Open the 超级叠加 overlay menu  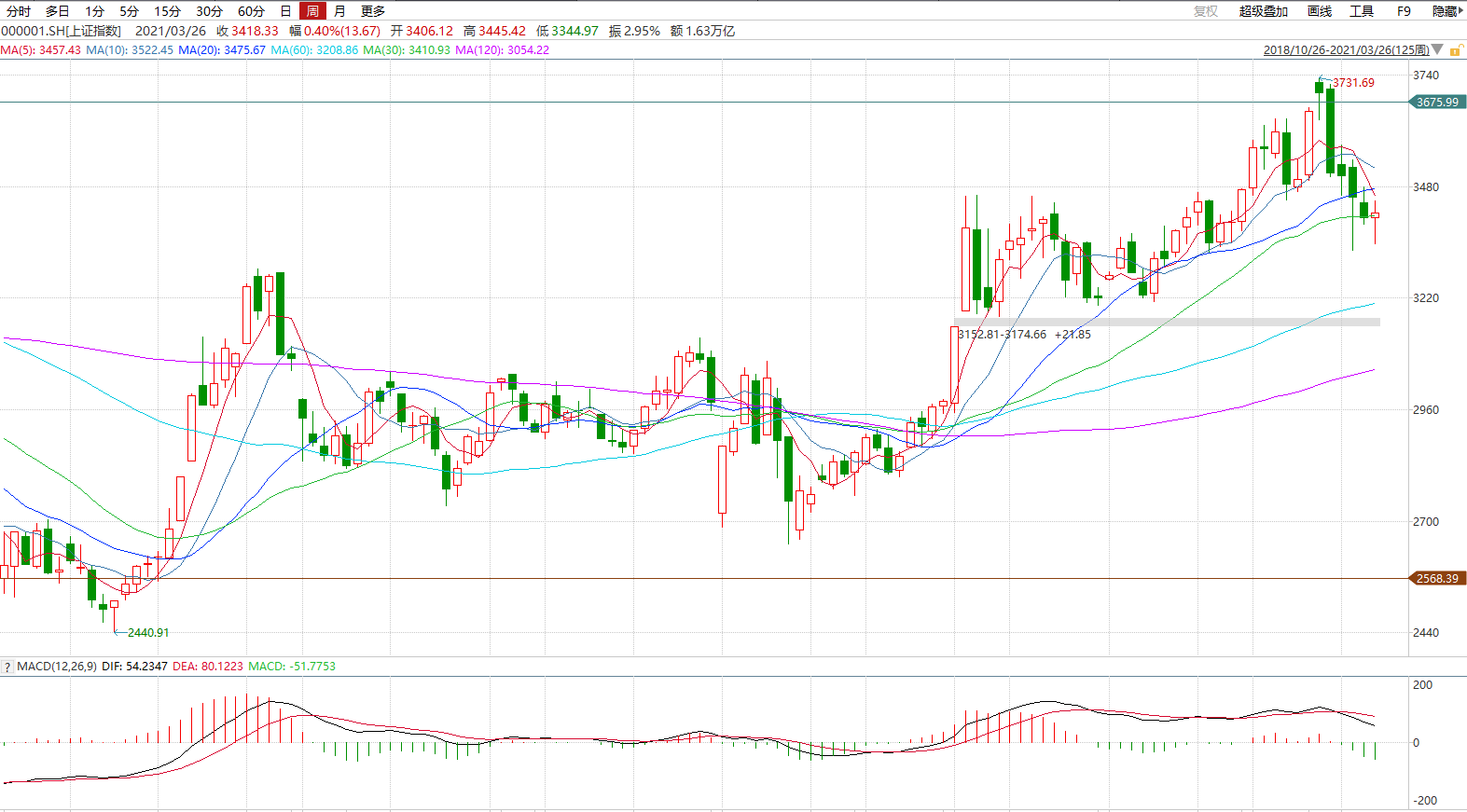tap(1264, 11)
